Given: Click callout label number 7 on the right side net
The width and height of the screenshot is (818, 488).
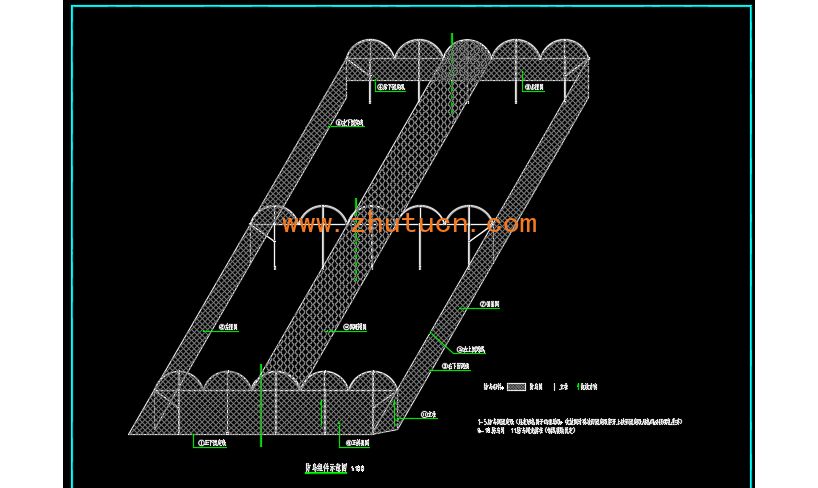Looking at the screenshot, I should (x=490, y=304).
